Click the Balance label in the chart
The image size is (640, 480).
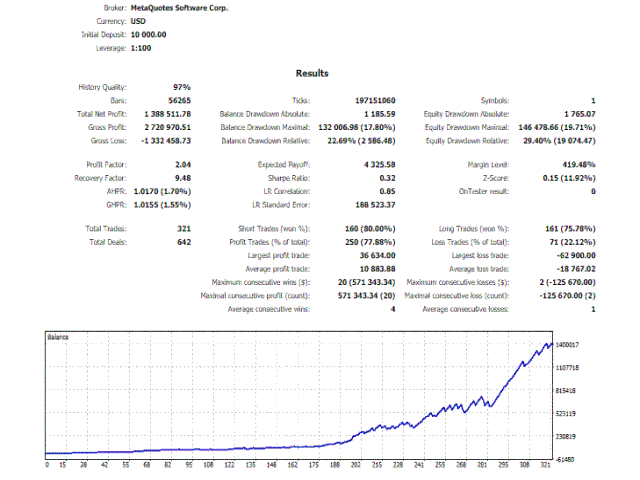(x=58, y=337)
